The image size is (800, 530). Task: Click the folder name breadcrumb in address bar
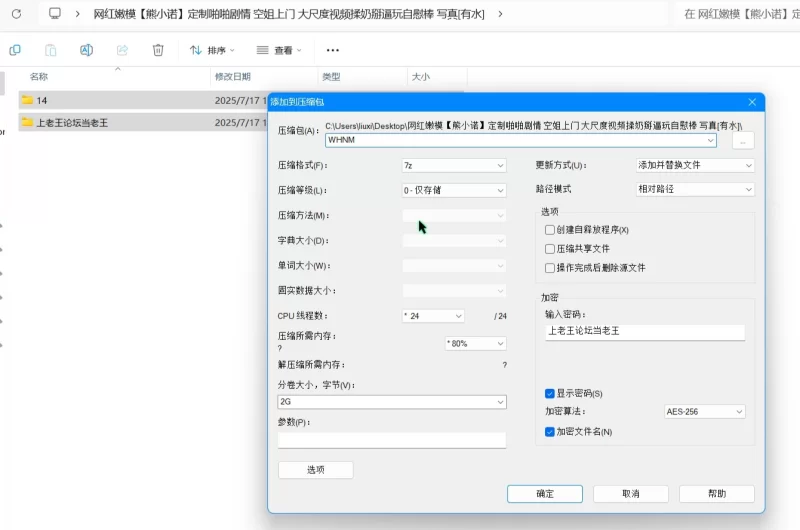(x=289, y=14)
